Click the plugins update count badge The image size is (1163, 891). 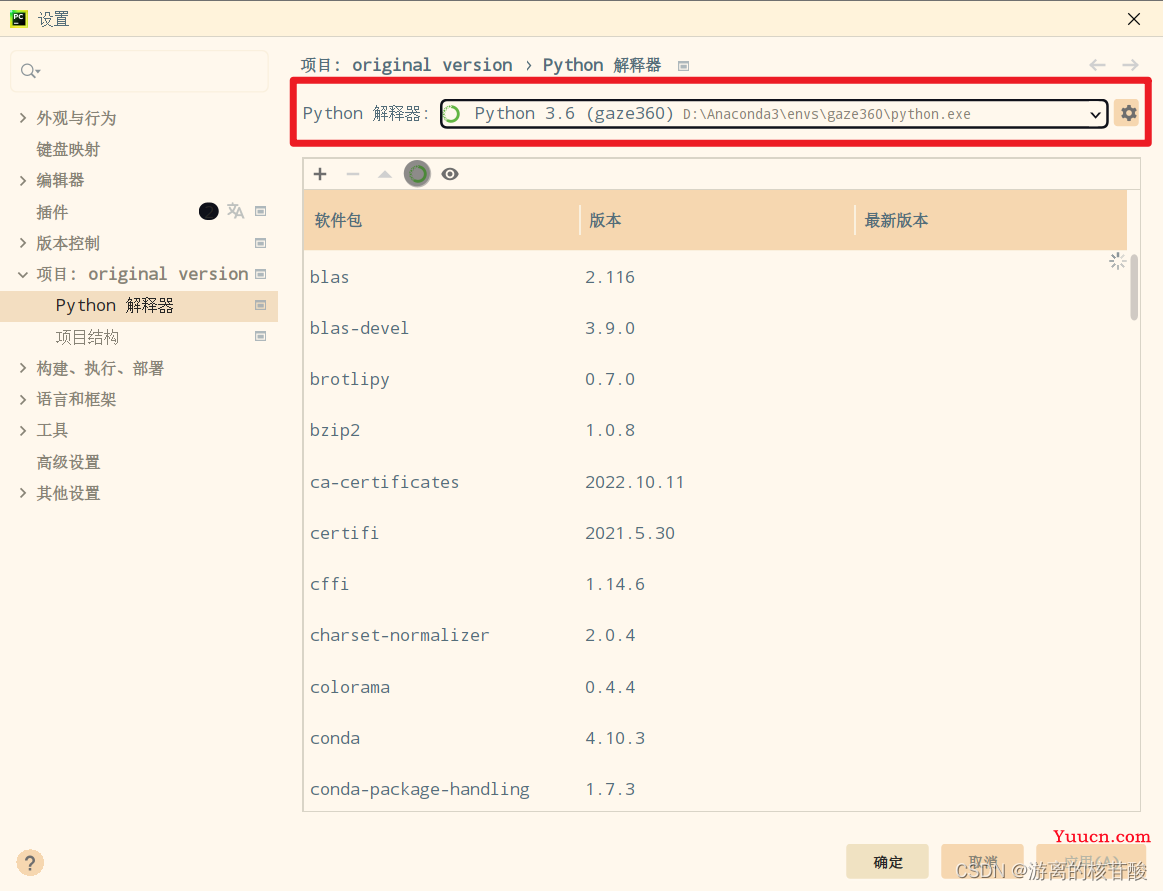coord(208,211)
